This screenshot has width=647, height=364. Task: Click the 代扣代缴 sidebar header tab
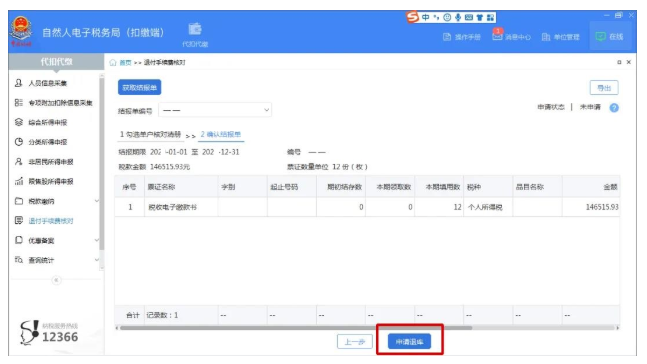click(x=57, y=62)
